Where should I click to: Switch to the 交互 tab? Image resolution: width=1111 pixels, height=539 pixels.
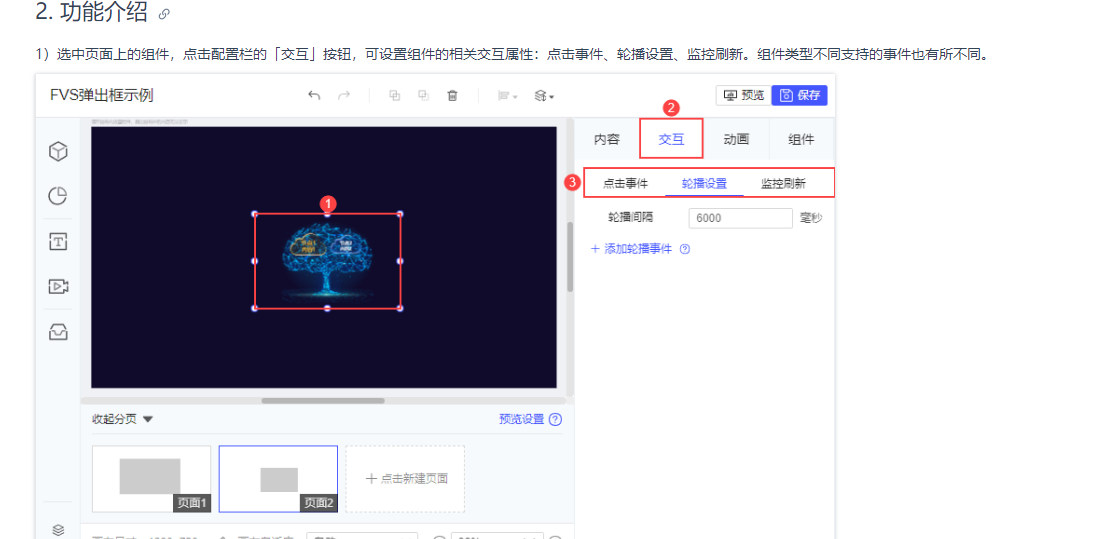coord(672,140)
